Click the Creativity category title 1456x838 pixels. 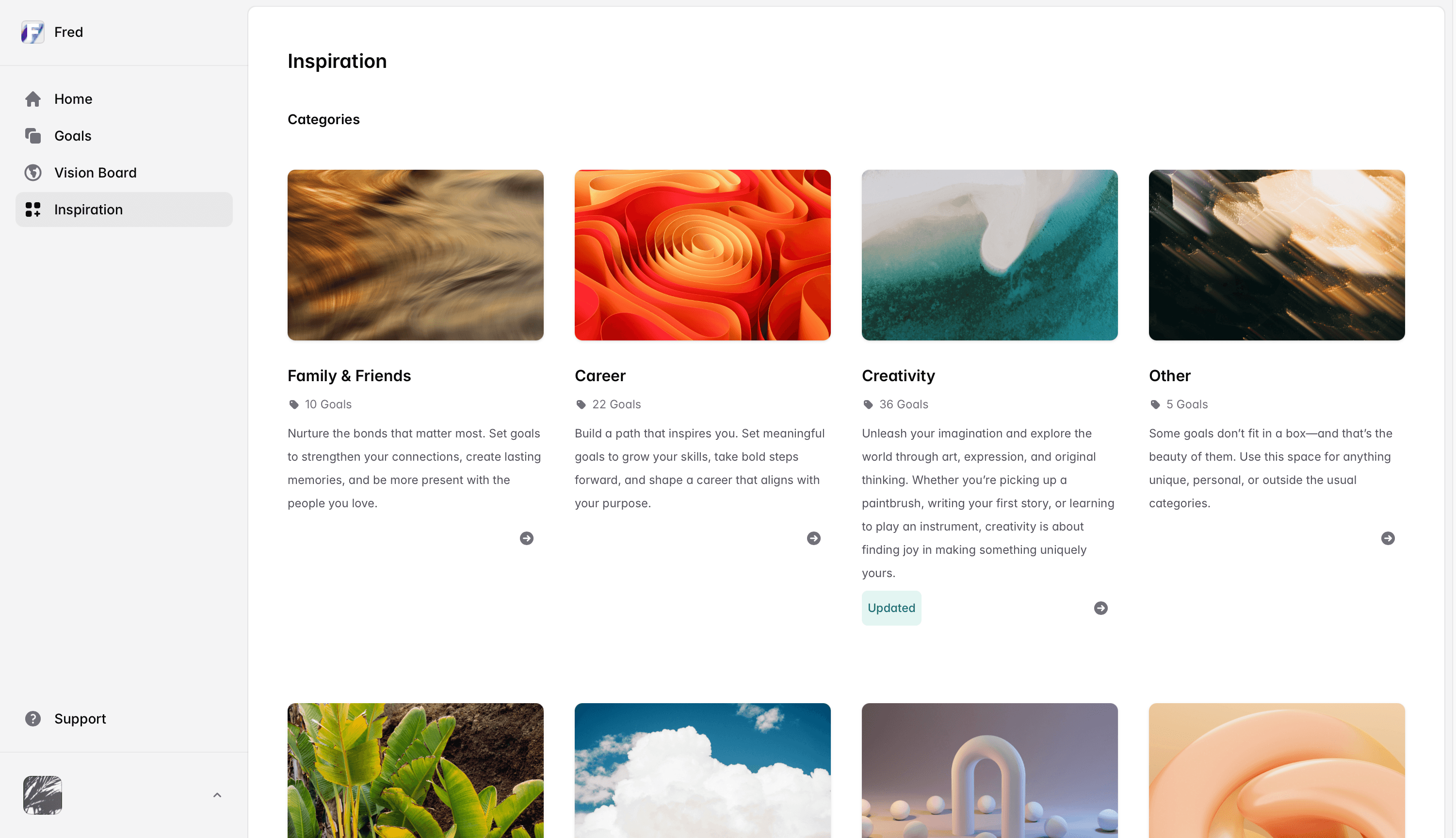click(x=898, y=376)
